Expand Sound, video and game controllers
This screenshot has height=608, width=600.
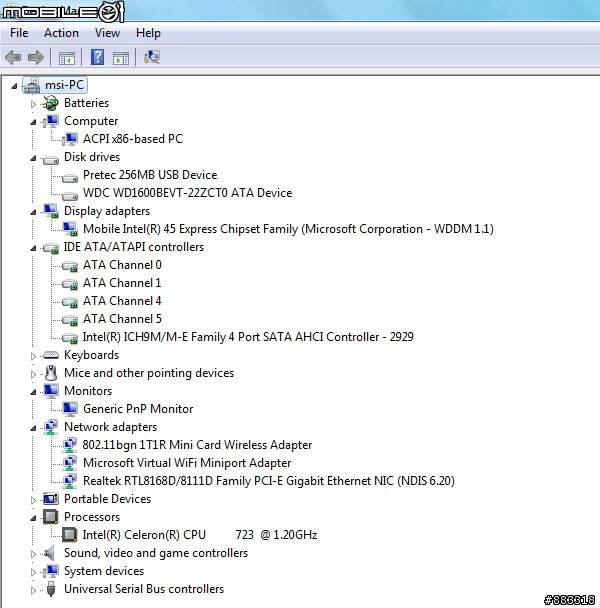tap(33, 554)
